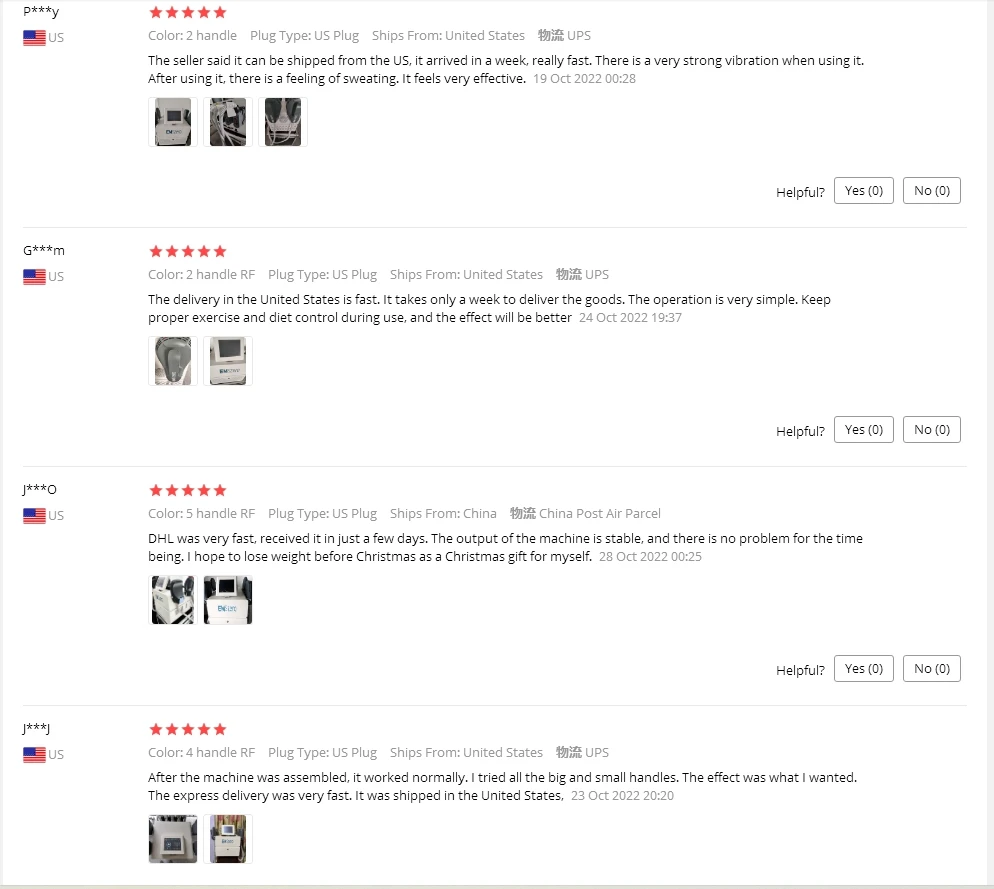994x889 pixels.
Task: Click US flag icon beside G***m
Action: pos(34,277)
